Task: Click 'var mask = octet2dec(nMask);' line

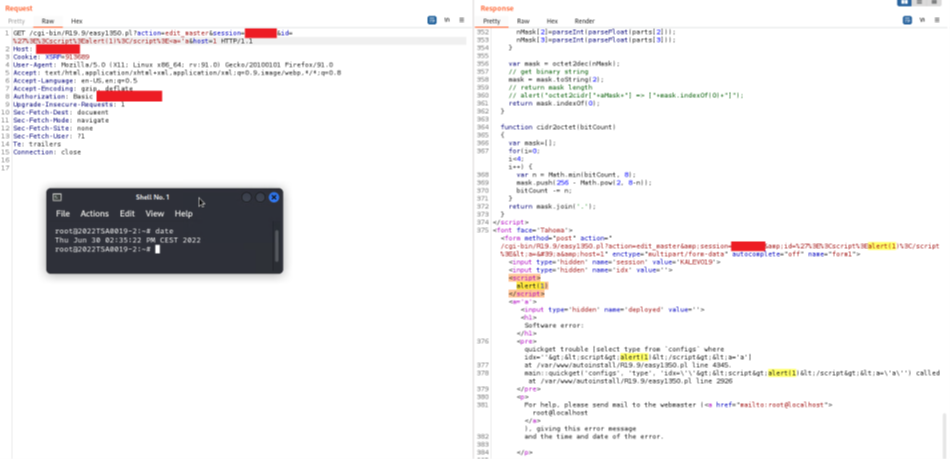Action: (x=564, y=64)
